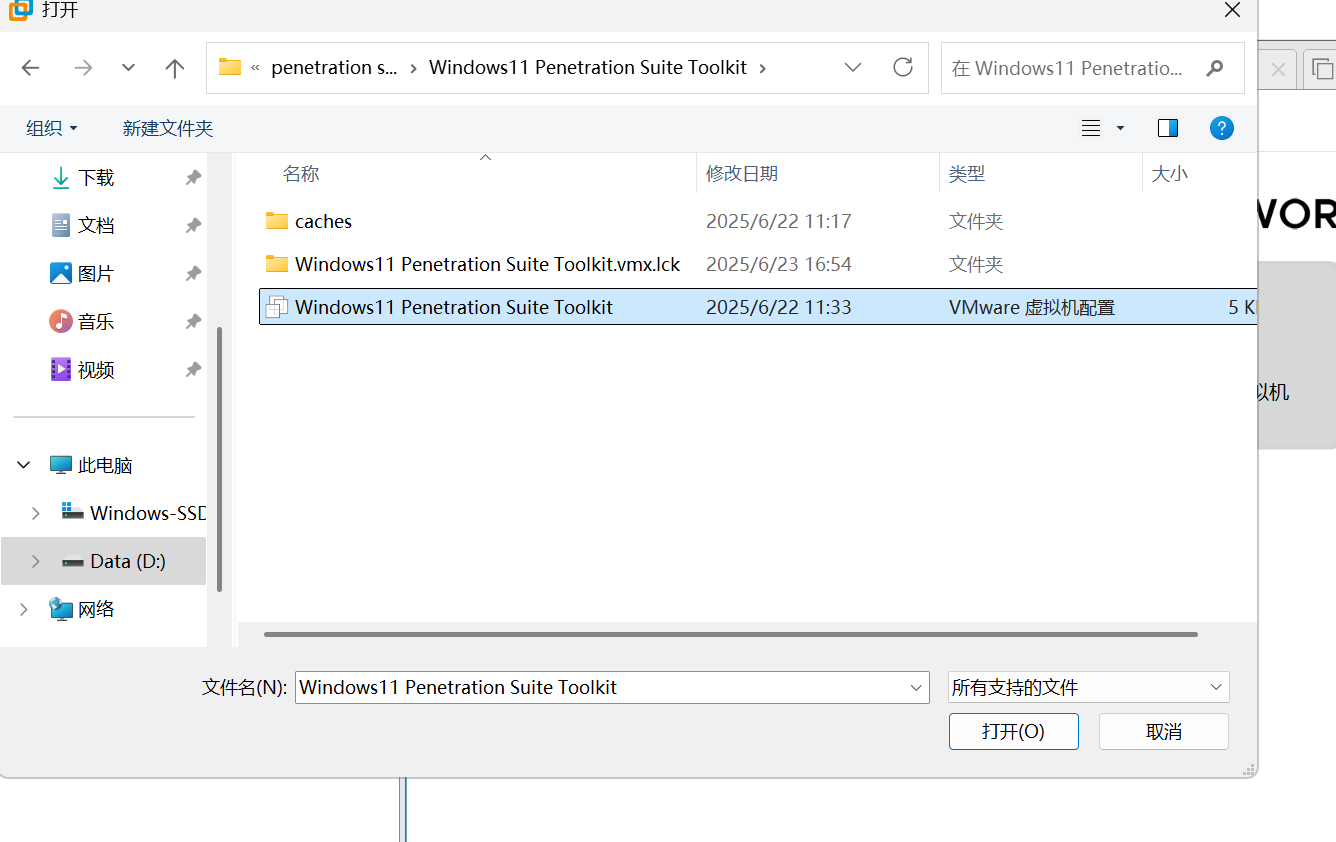This screenshot has width=1336, height=842.
Task: Click the windows icon in background VMware toolbar
Action: [1322, 69]
